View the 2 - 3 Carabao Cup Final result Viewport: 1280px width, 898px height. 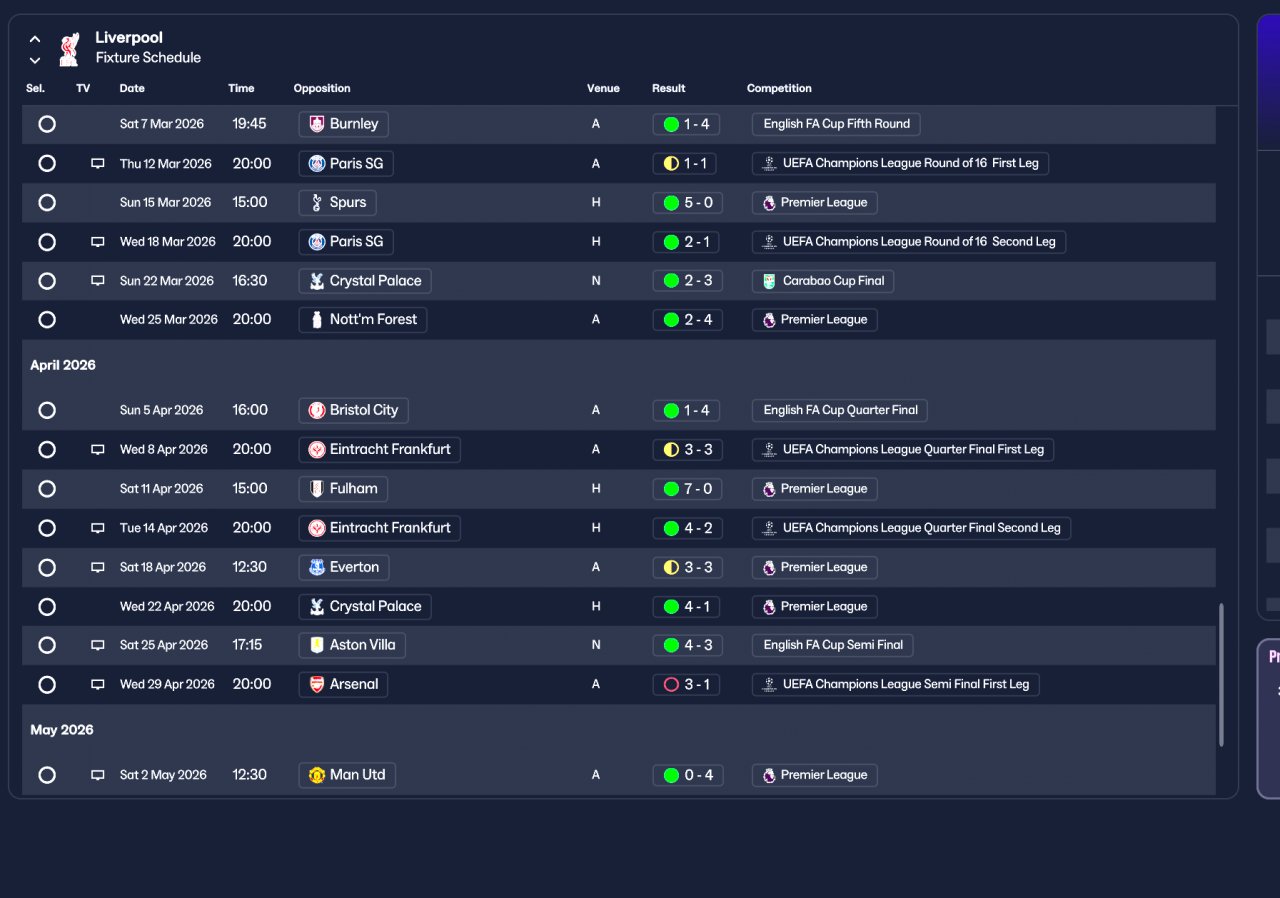[686, 281]
